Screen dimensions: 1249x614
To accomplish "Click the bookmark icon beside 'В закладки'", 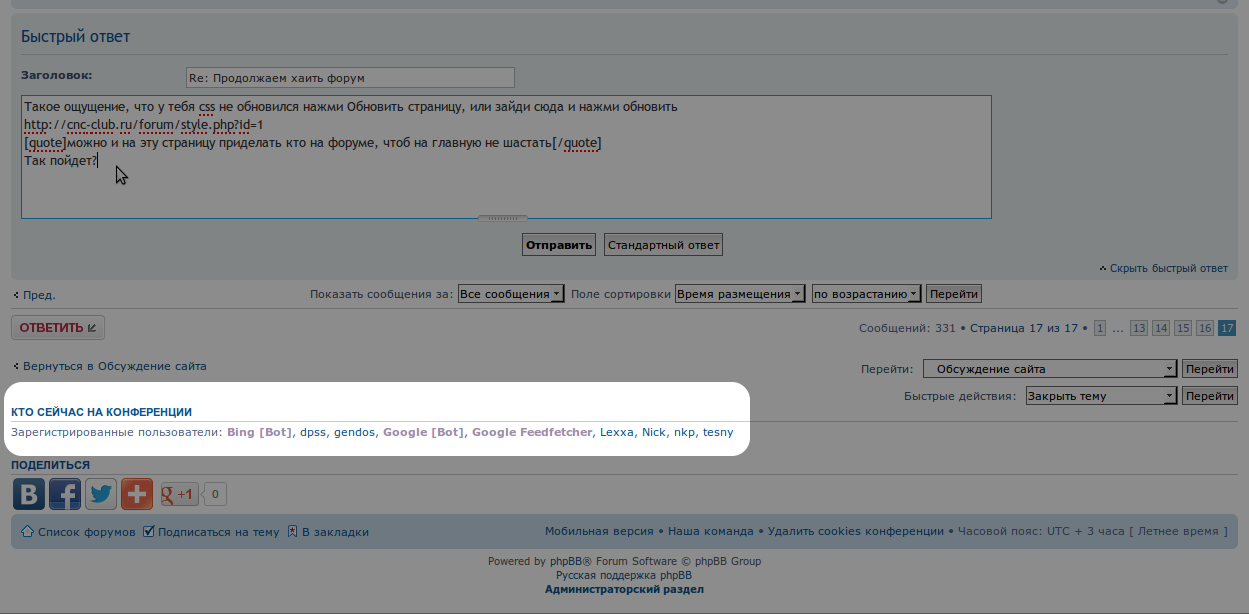I will click(292, 531).
